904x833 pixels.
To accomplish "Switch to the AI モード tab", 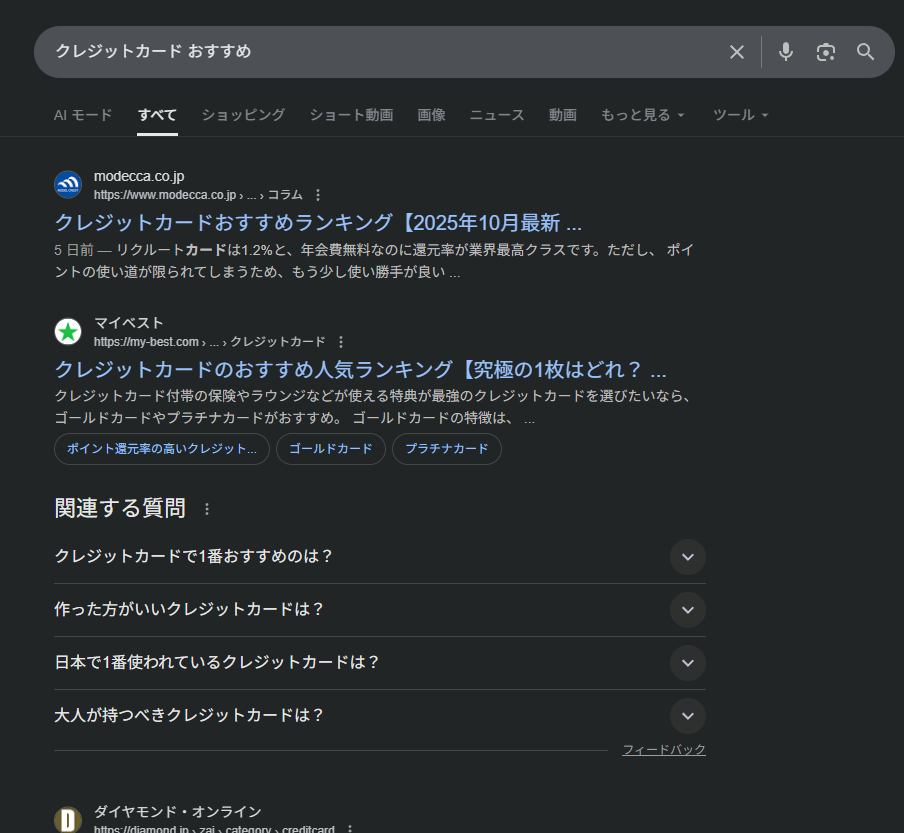I will tap(83, 115).
